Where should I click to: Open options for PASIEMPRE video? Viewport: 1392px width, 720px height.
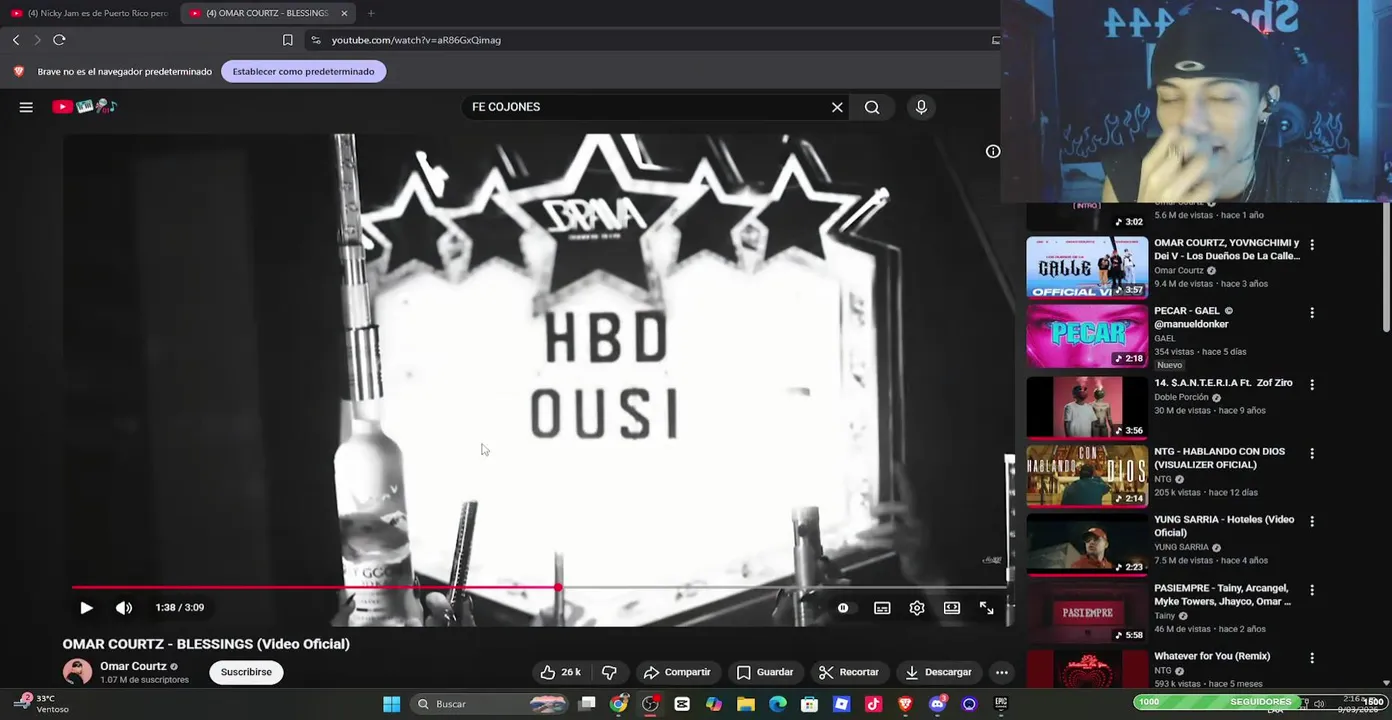coord(1312,590)
